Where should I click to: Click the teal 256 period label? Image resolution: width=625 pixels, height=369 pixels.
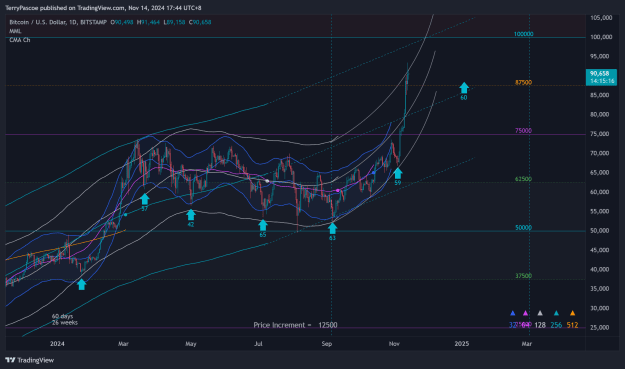point(556,325)
